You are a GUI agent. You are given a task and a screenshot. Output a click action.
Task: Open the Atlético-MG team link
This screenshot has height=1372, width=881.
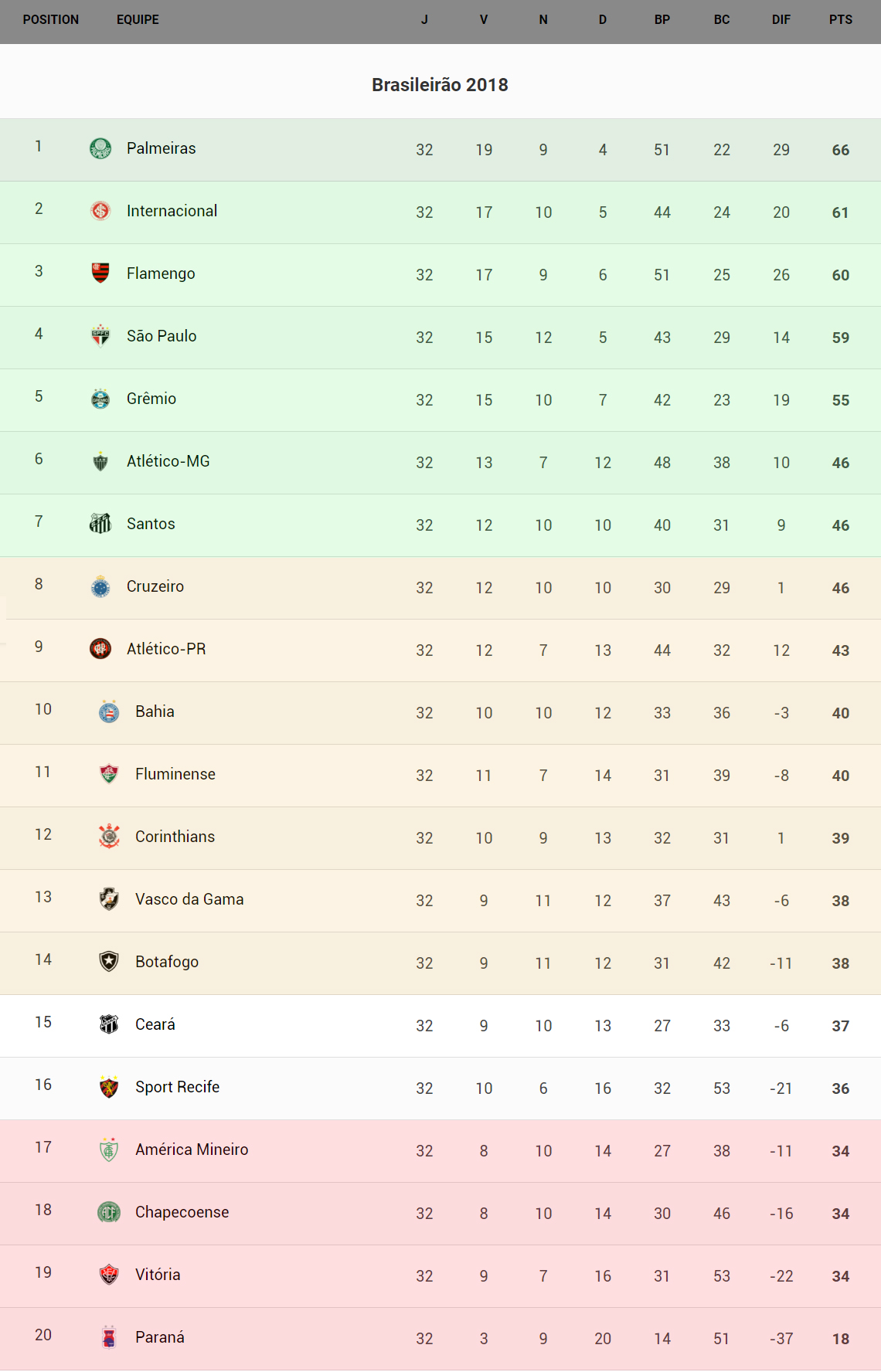[x=168, y=461]
